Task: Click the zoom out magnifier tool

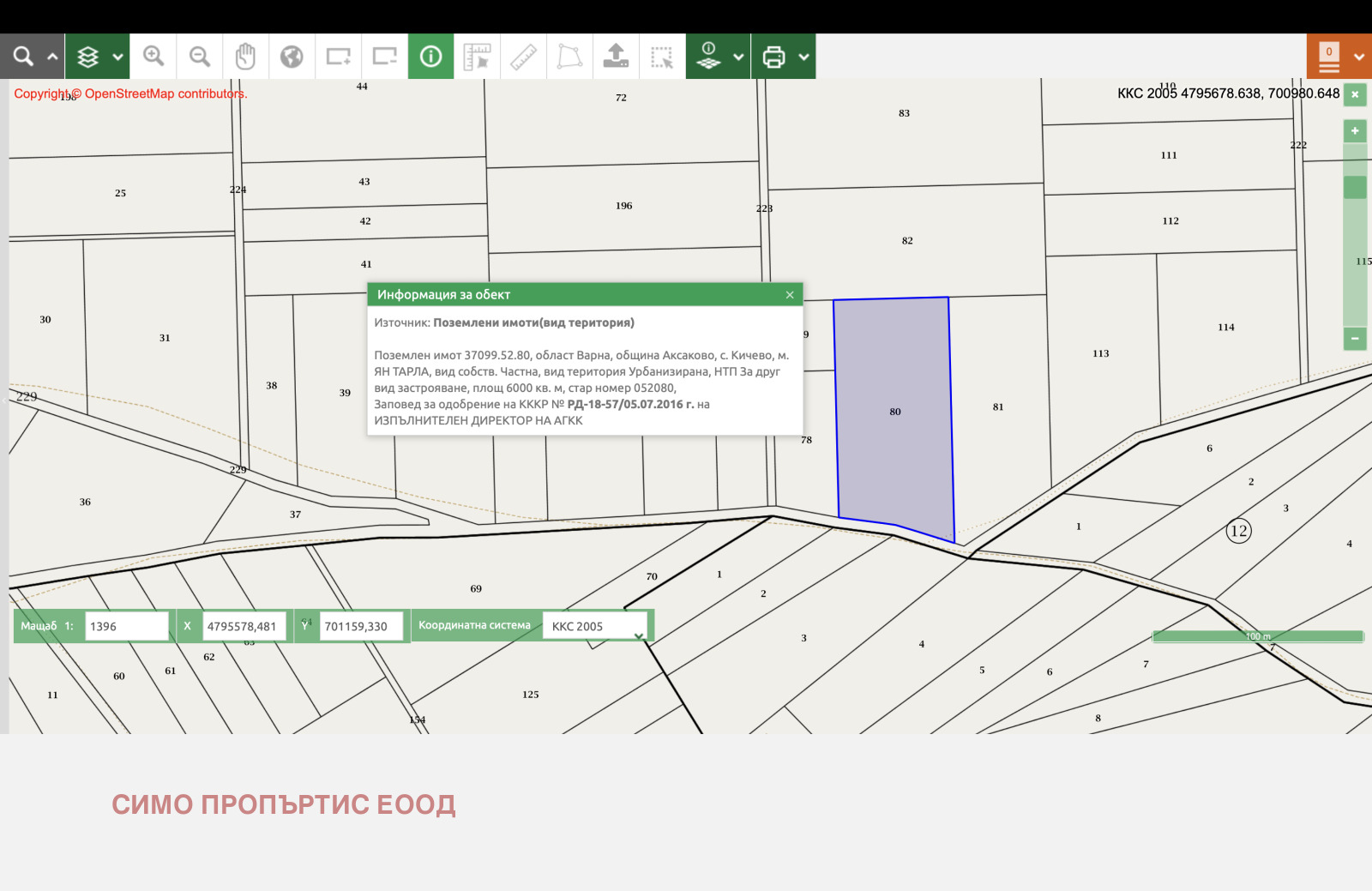Action: pyautogui.click(x=200, y=57)
